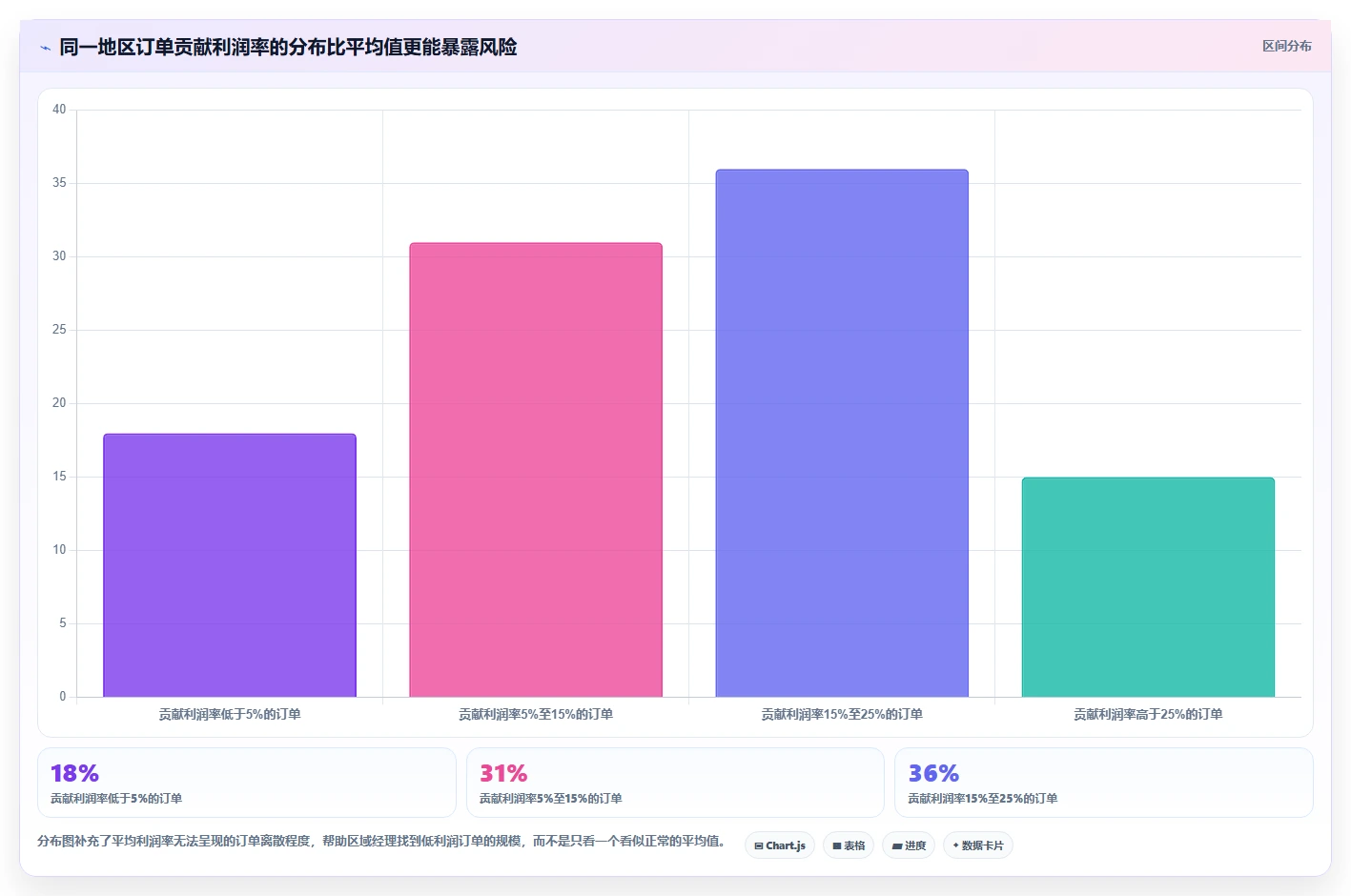Click the y-axis value 35
Screen dimensions: 1351x896
(59, 183)
